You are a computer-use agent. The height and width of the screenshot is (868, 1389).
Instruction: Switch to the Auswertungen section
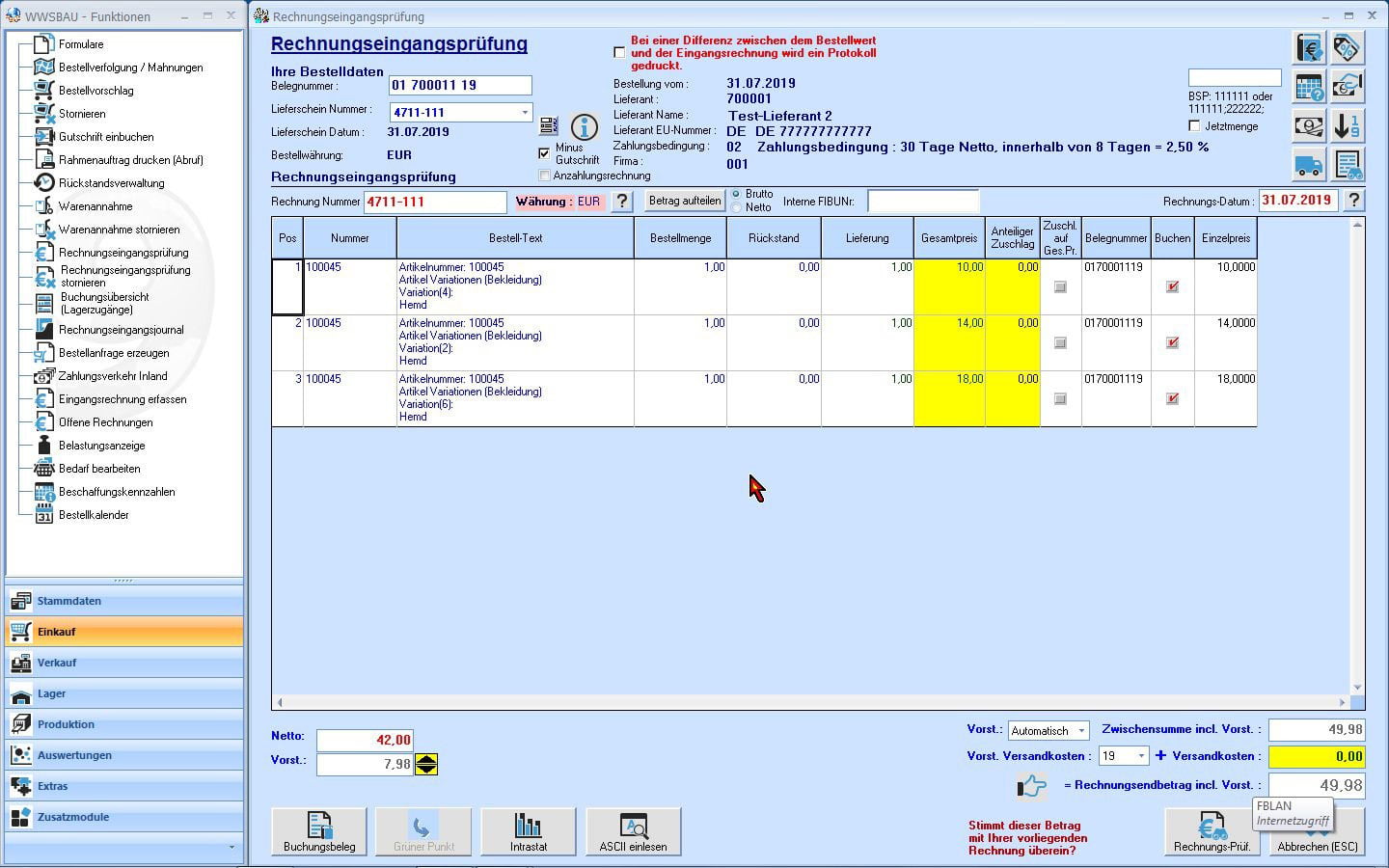(124, 755)
